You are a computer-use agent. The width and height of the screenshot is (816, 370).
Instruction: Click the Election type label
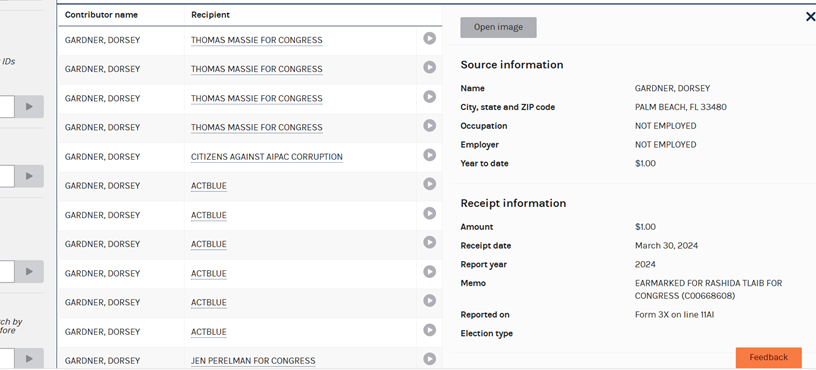(487, 334)
